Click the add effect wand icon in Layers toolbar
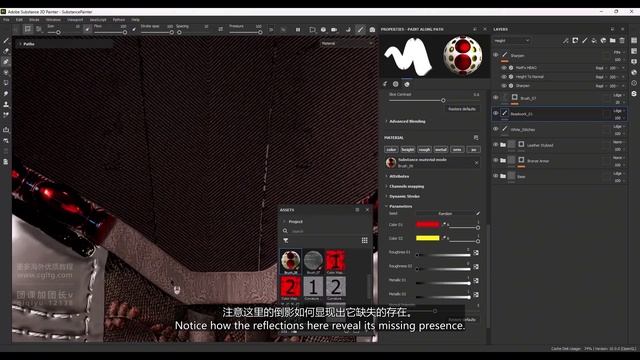Viewport: 640px width, 360px height. pyautogui.click(x=566, y=40)
